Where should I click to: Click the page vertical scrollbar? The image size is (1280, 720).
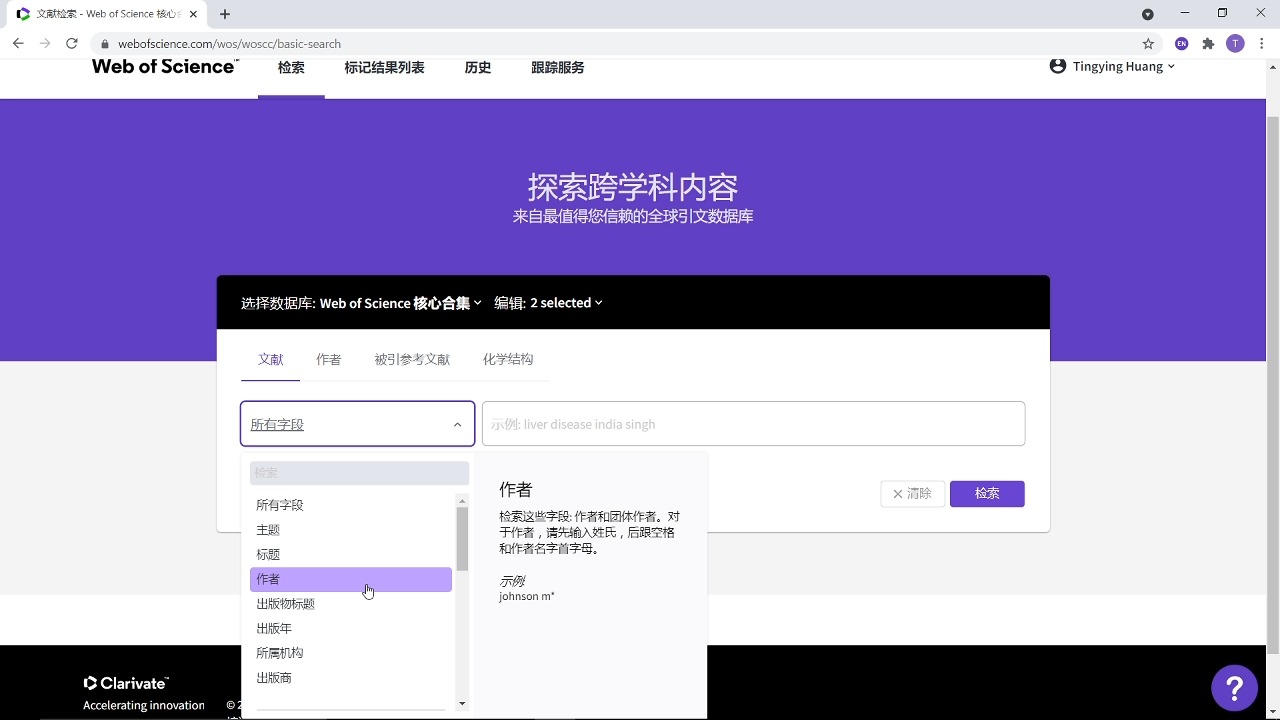click(x=1272, y=385)
